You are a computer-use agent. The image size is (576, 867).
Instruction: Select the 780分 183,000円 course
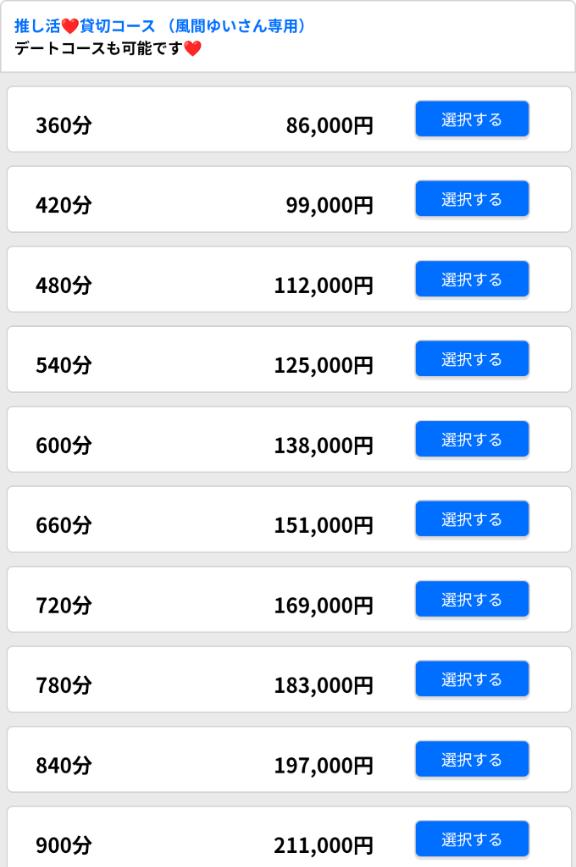(472, 679)
